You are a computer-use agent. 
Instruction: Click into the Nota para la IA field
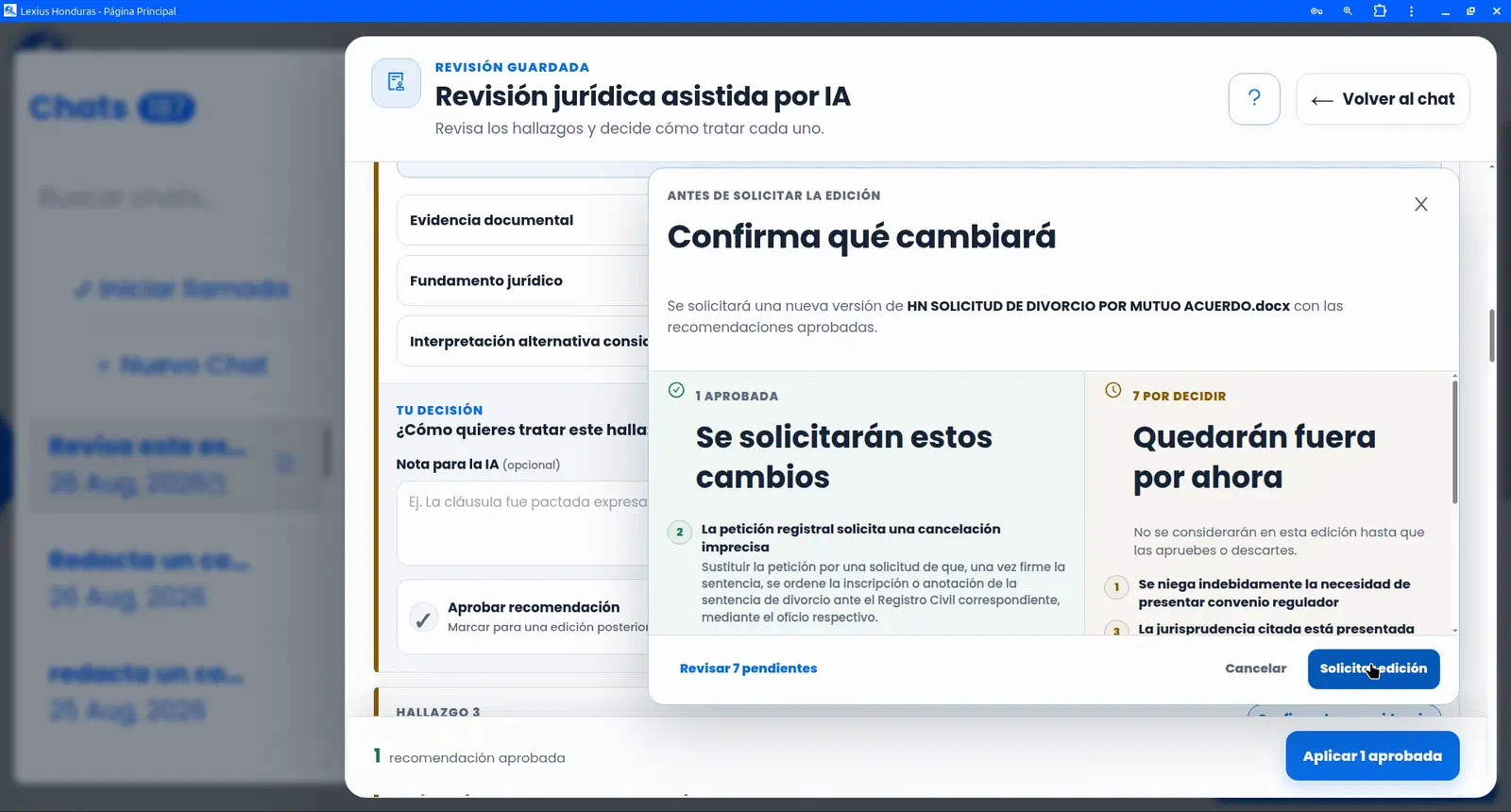[x=522, y=524]
